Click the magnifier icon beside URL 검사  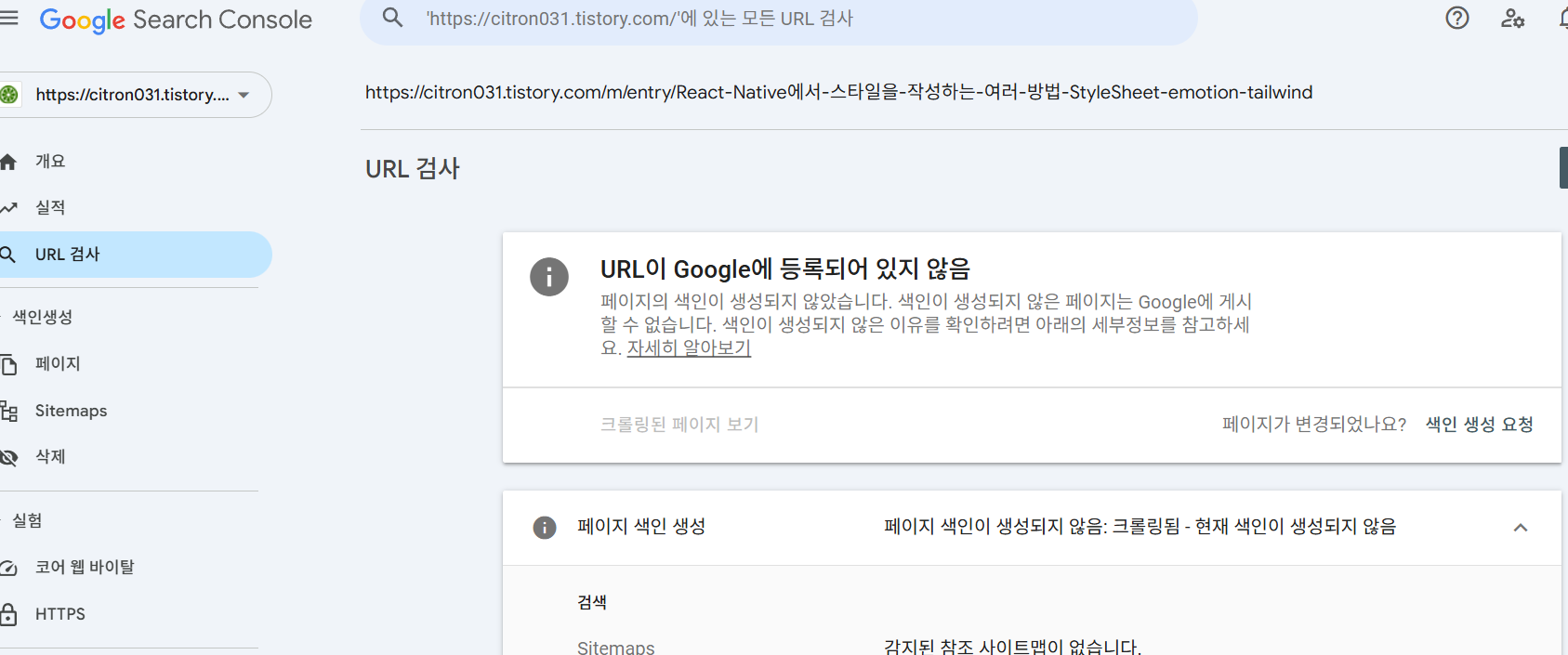pyautogui.click(x=7, y=255)
